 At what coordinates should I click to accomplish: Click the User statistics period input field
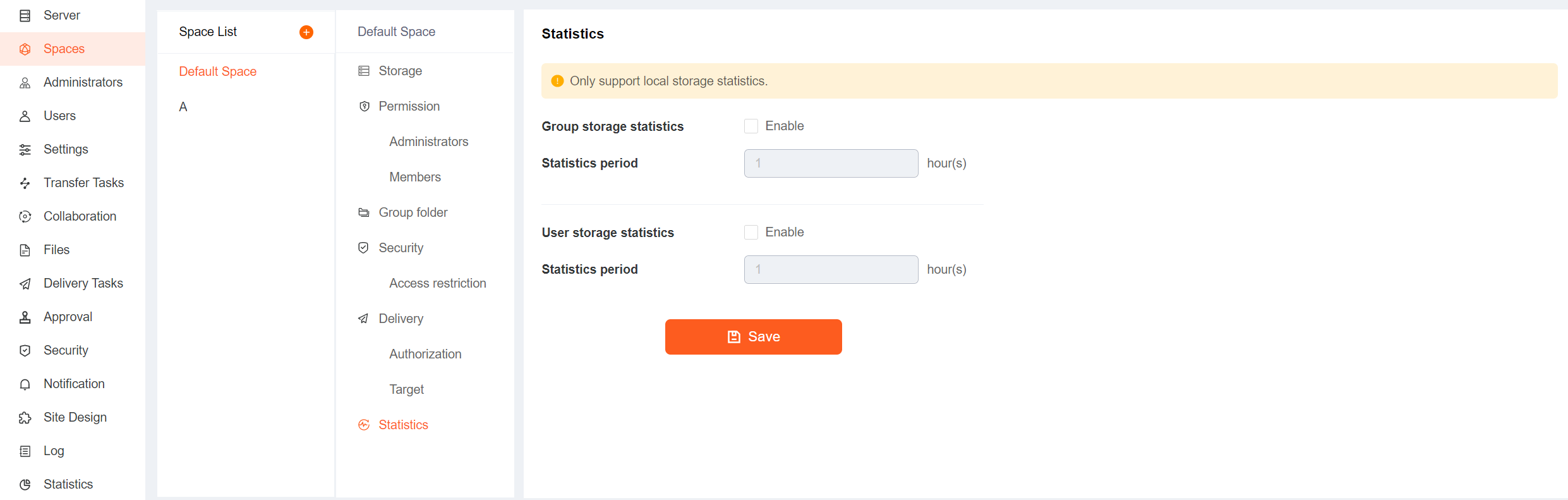tap(831, 269)
